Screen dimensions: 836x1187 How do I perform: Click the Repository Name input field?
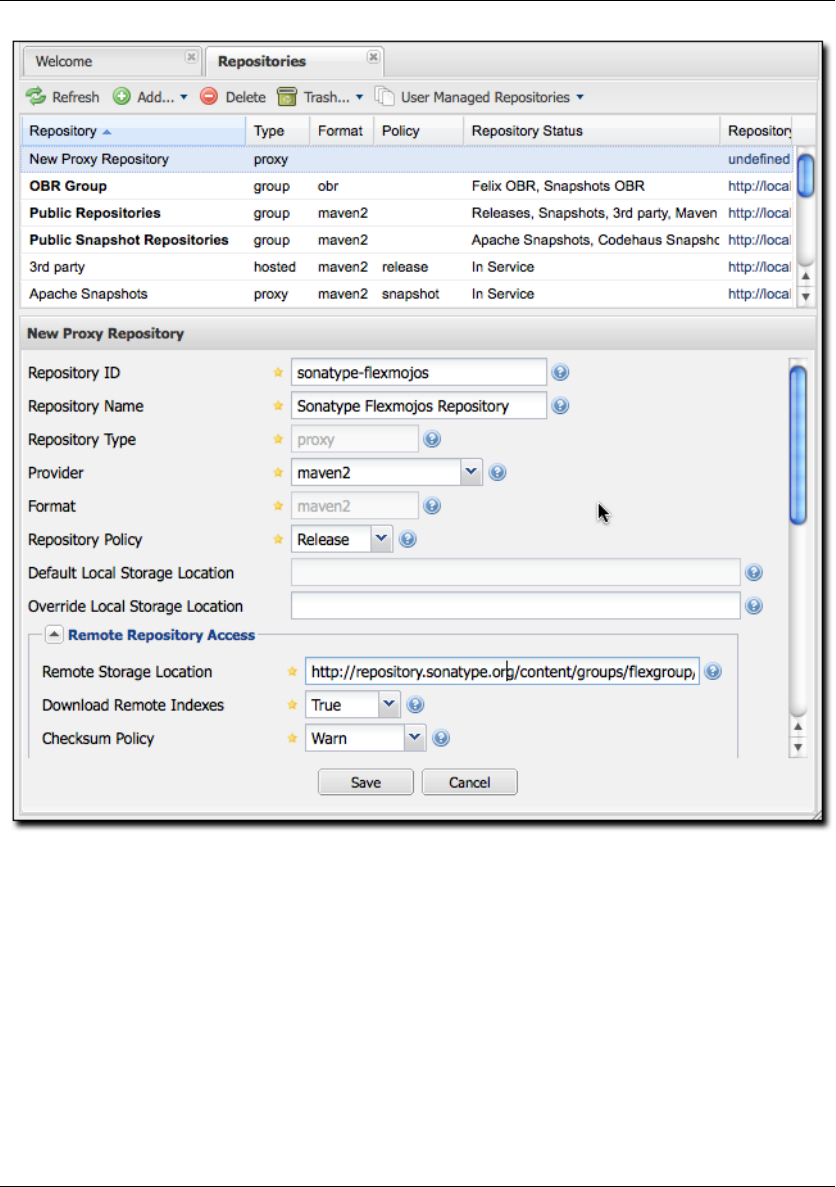click(x=419, y=406)
